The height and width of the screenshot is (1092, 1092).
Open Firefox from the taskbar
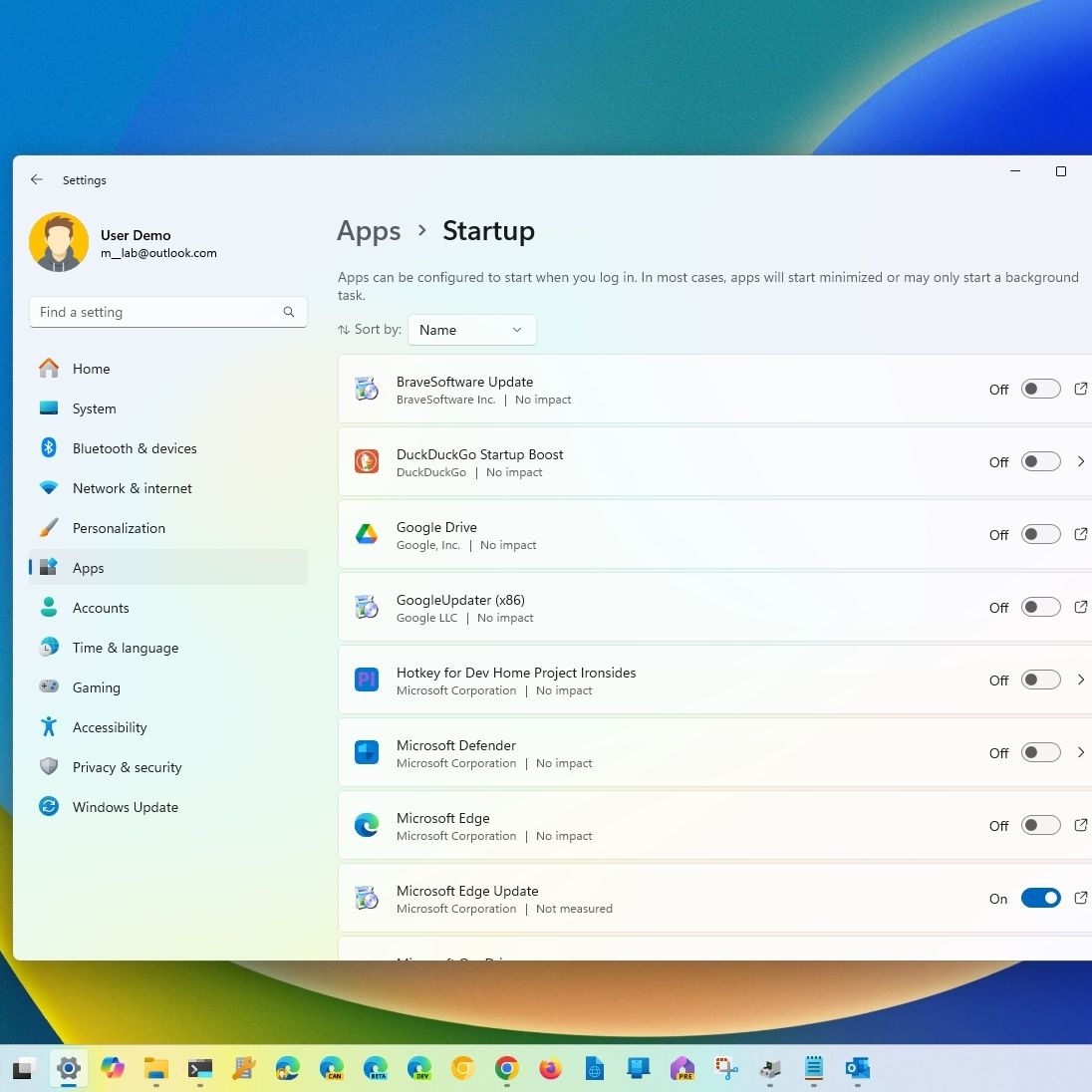pyautogui.click(x=551, y=1068)
